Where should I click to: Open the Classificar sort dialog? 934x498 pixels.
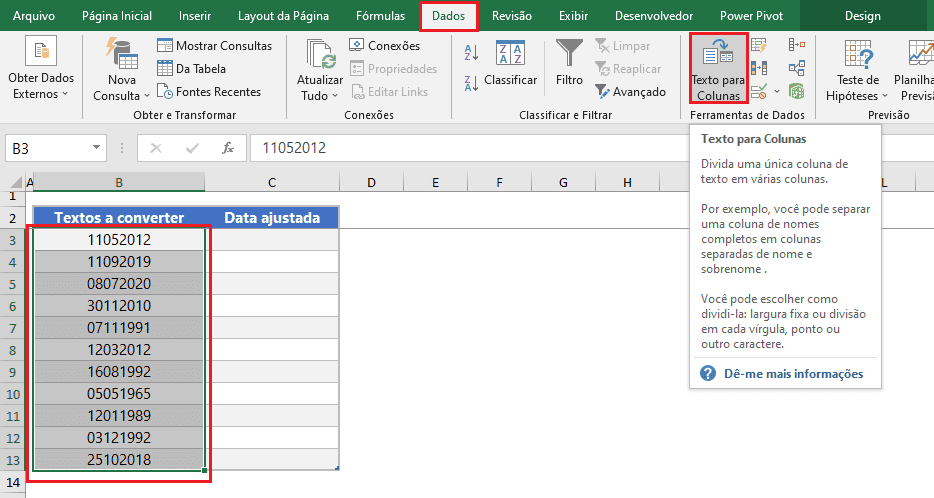[x=510, y=64]
